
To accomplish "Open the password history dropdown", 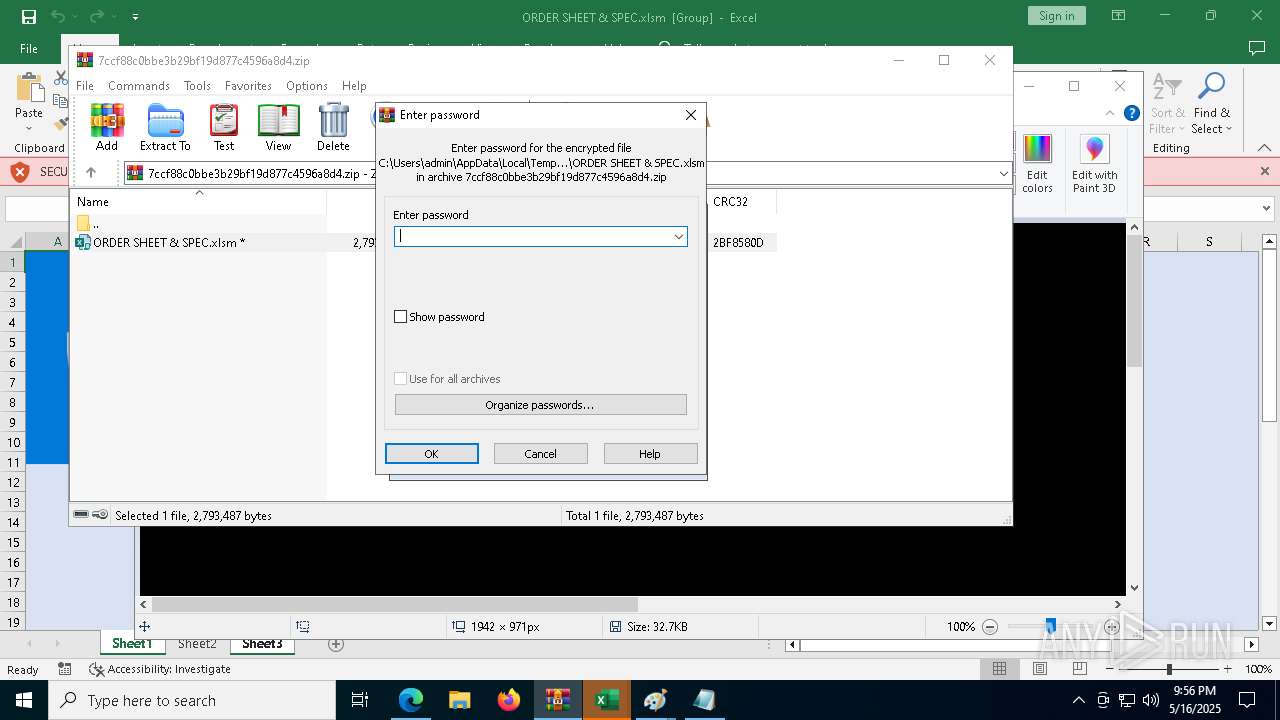I will pos(678,237).
